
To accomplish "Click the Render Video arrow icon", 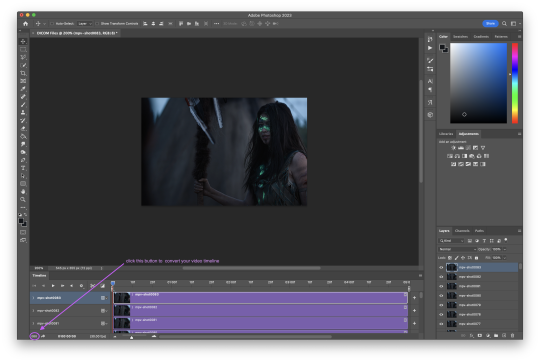I will 43,336.
